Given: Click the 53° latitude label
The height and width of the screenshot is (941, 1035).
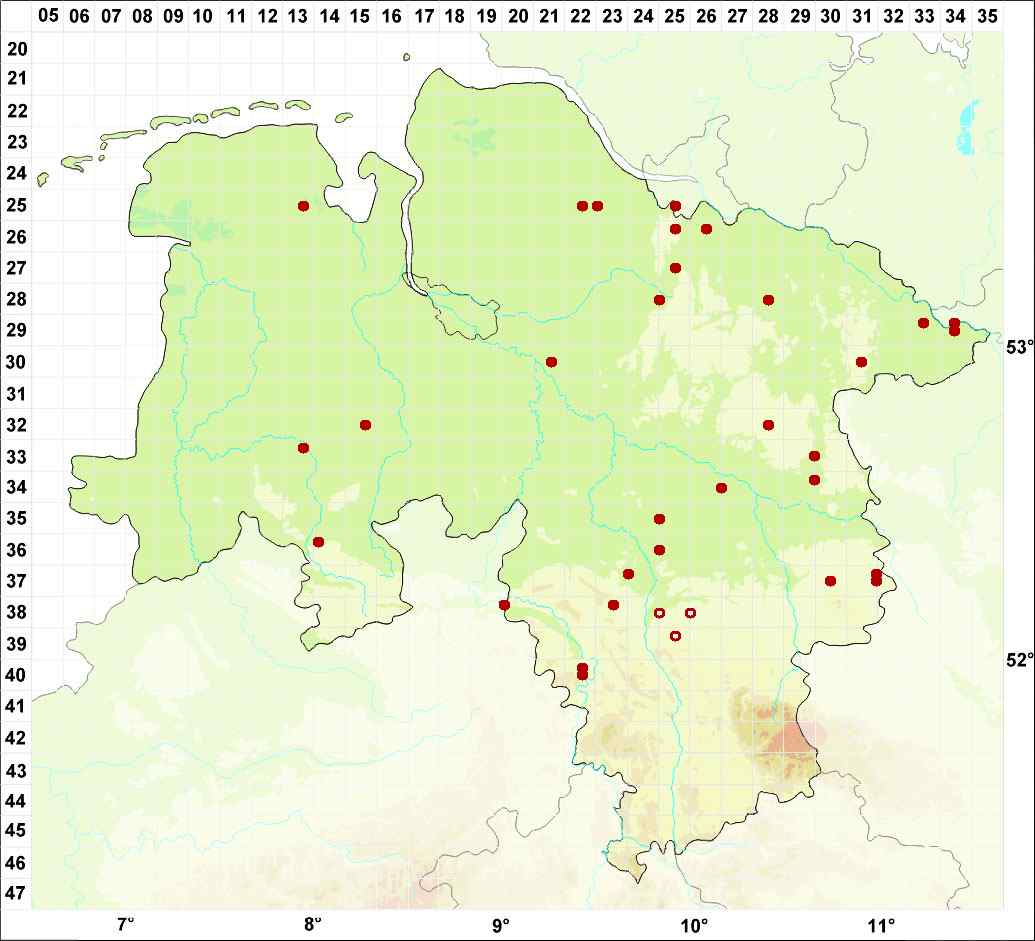Looking at the screenshot, I should tap(1018, 347).
